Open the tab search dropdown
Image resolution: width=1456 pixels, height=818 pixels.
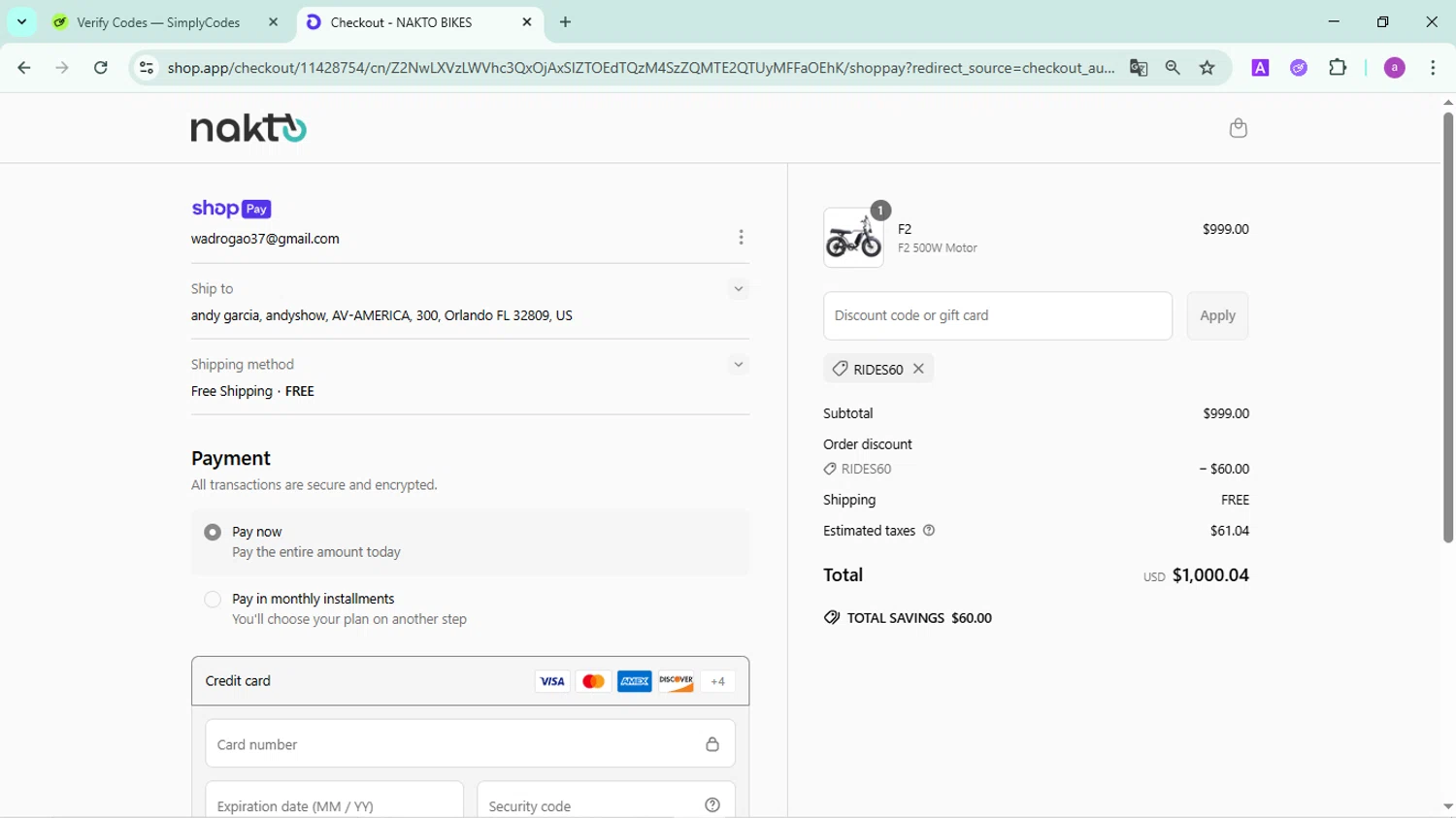(21, 22)
